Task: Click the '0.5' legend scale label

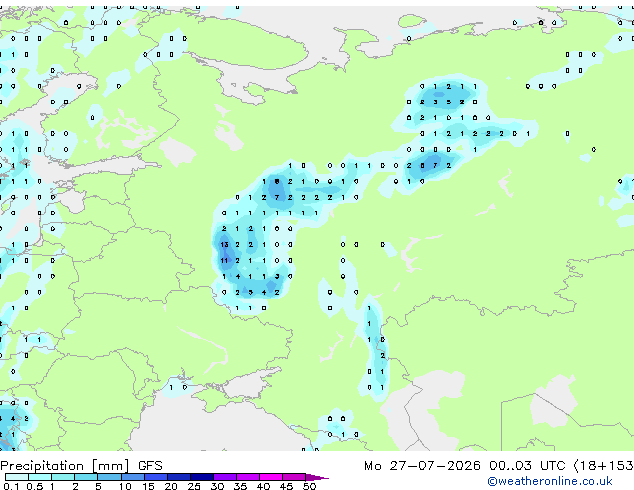Action: tap(34, 486)
